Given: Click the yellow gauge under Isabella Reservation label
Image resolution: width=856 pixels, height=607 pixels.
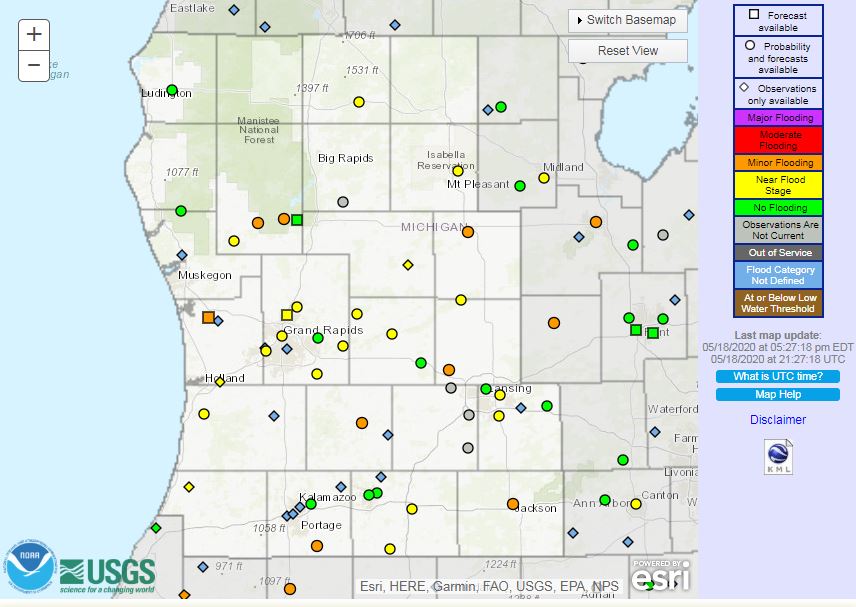Looking at the screenshot, I should [x=458, y=171].
